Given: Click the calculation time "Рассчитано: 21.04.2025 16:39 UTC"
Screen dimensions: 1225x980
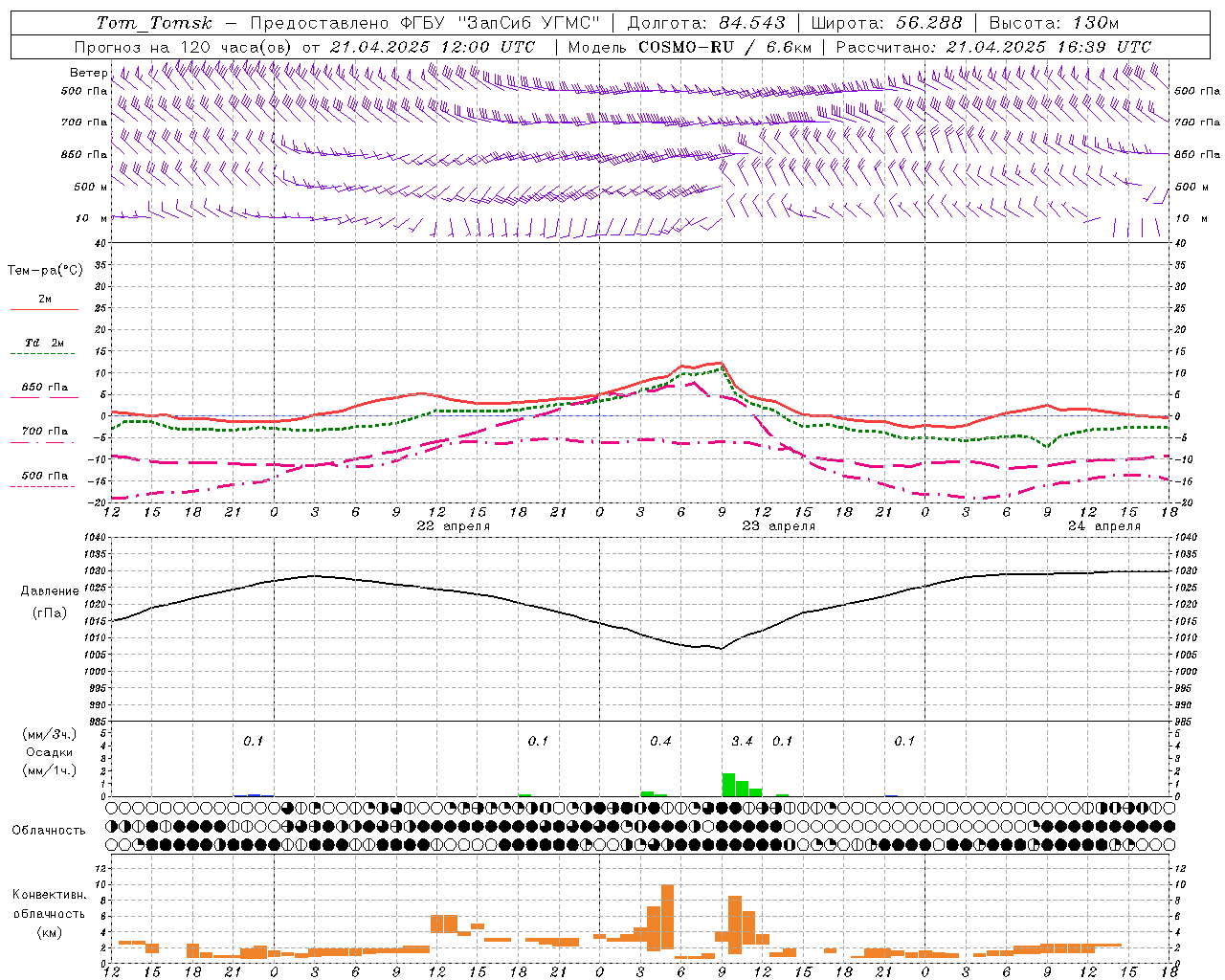Looking at the screenshot, I should tap(993, 47).
